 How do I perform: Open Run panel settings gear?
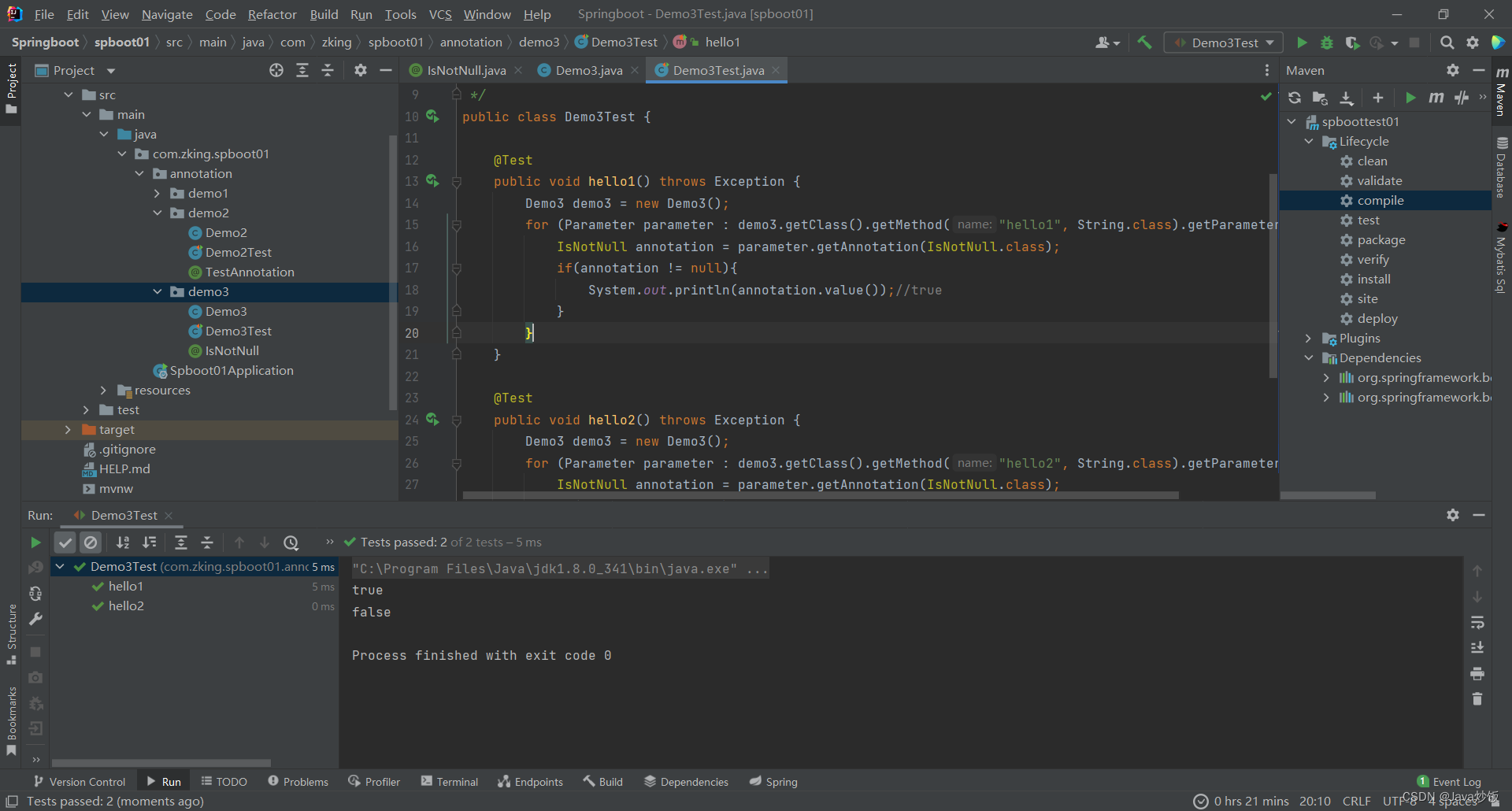click(x=1453, y=515)
